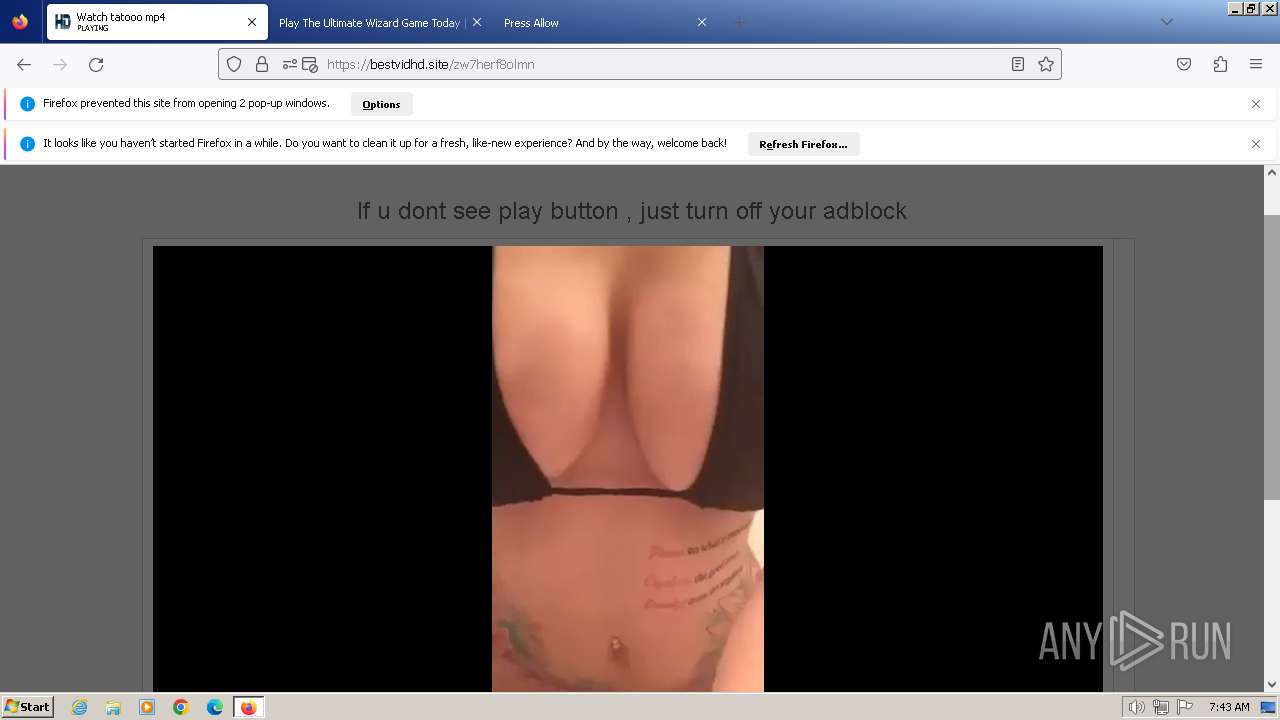Open Action Center flag in tray
The image size is (1280, 720).
[1183, 707]
